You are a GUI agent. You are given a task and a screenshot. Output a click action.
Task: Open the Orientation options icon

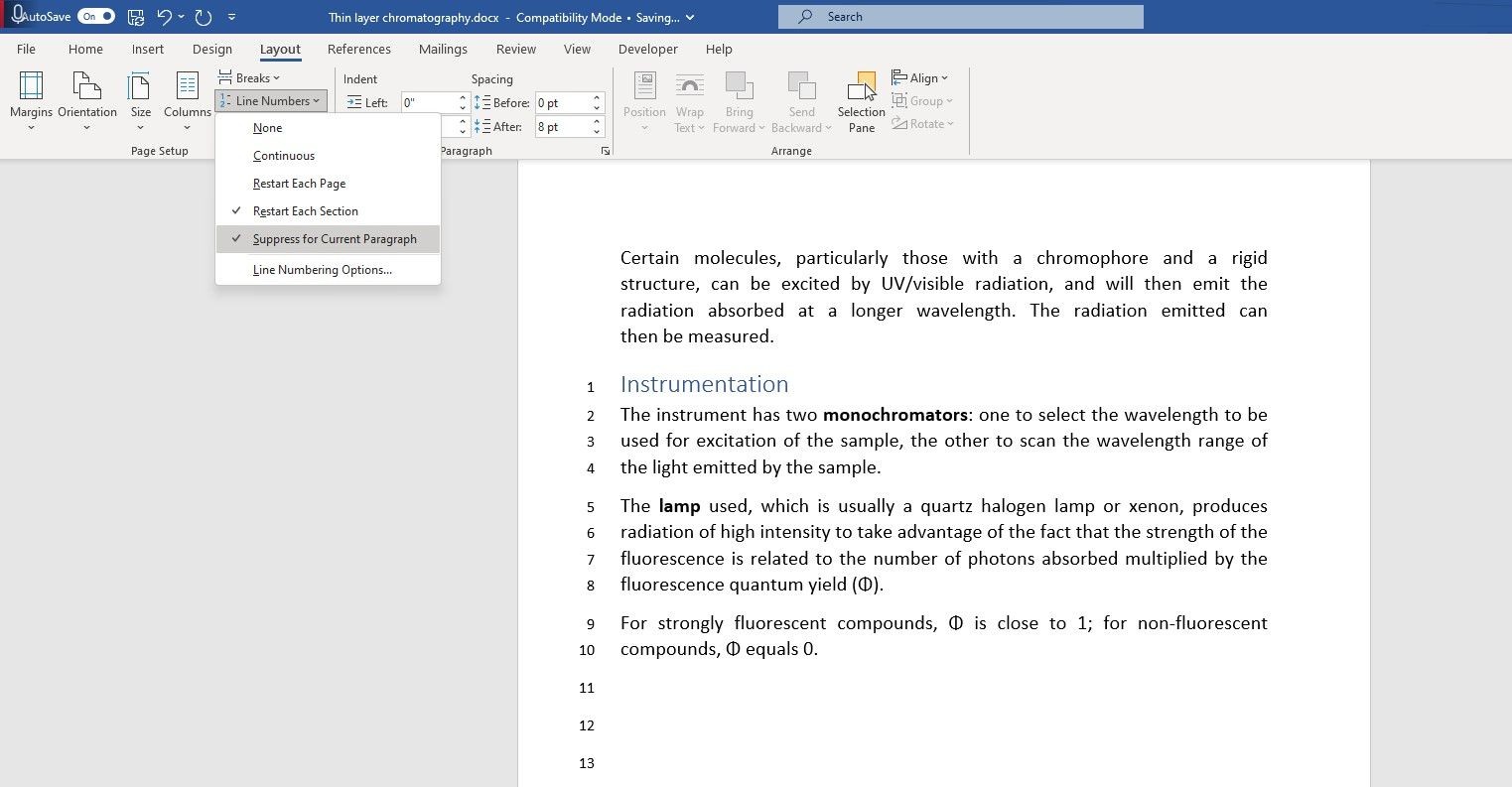(x=86, y=87)
